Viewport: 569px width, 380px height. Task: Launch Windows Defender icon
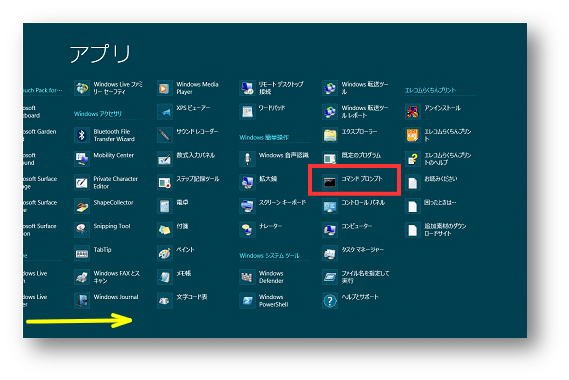click(247, 277)
